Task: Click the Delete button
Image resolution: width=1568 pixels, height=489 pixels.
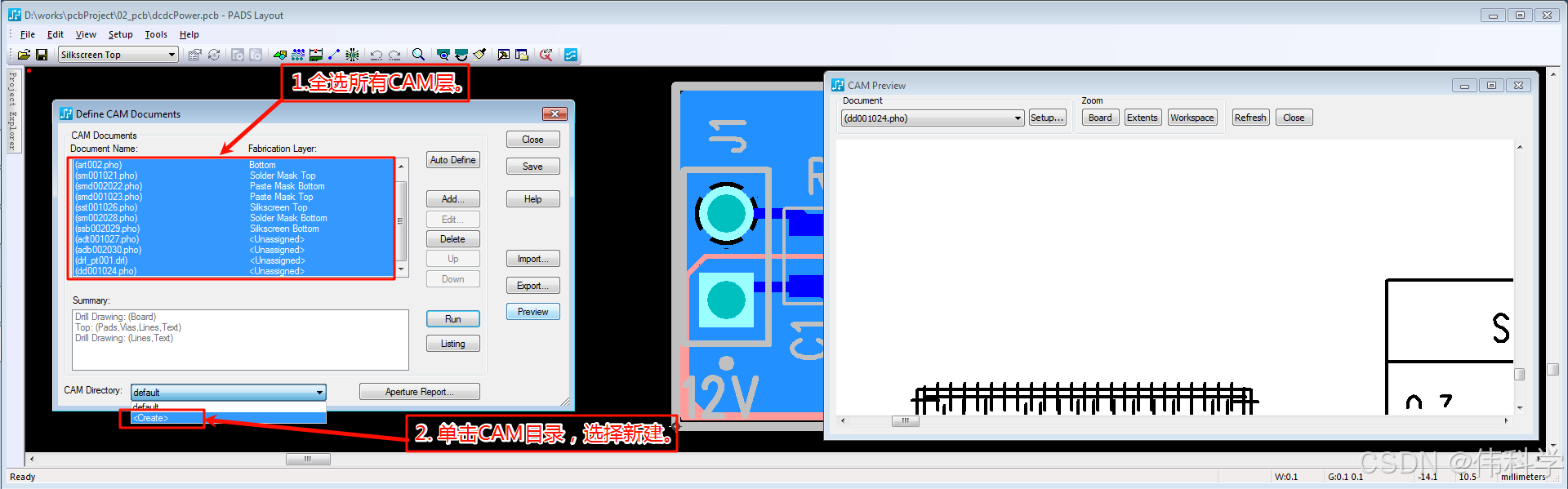Action: click(452, 239)
